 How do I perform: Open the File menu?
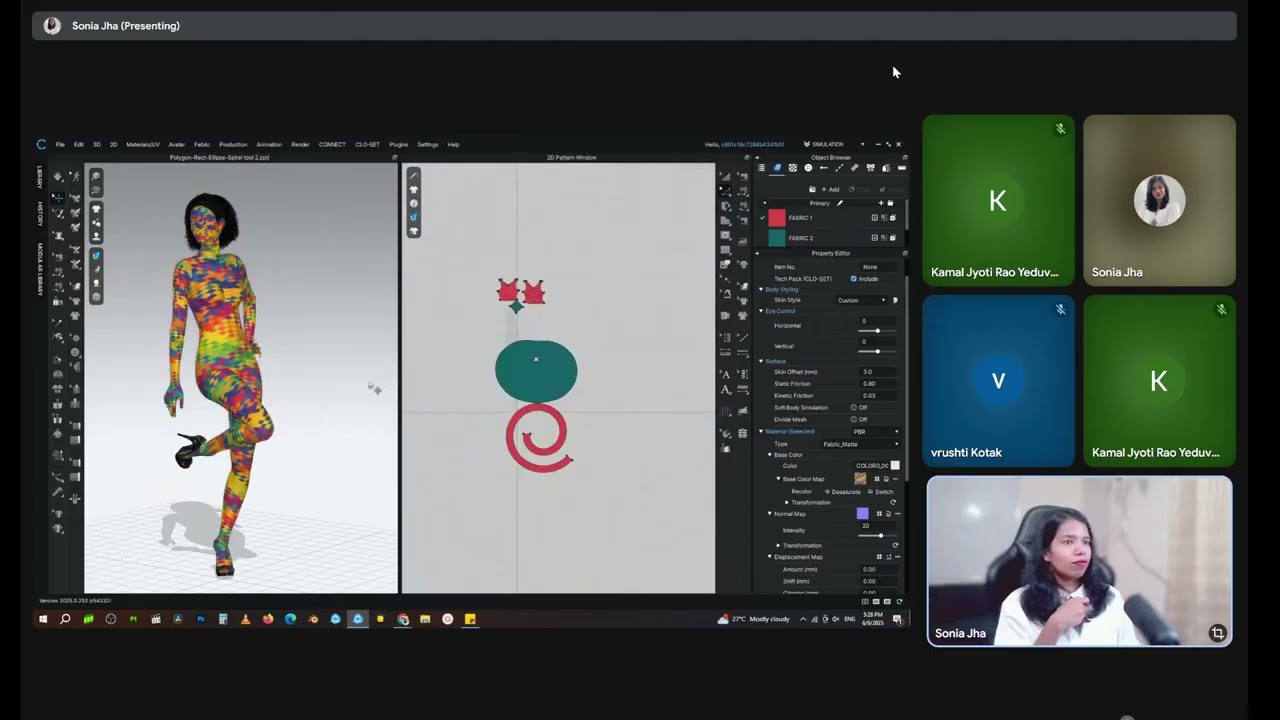point(60,144)
